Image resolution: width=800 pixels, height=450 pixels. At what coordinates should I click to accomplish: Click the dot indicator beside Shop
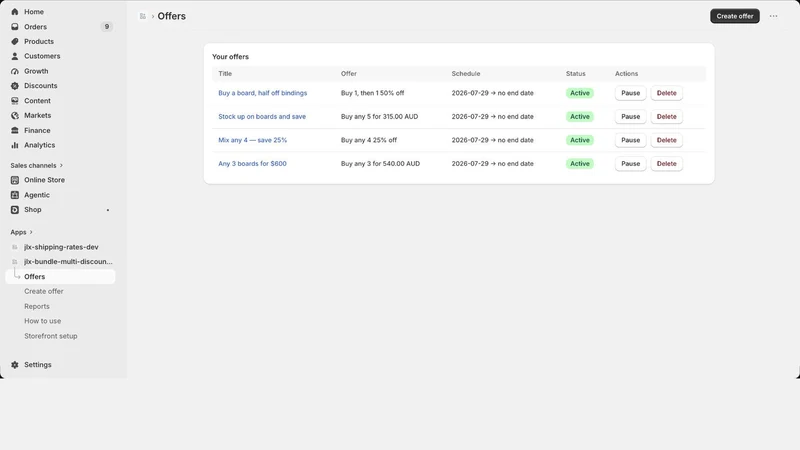click(x=108, y=210)
